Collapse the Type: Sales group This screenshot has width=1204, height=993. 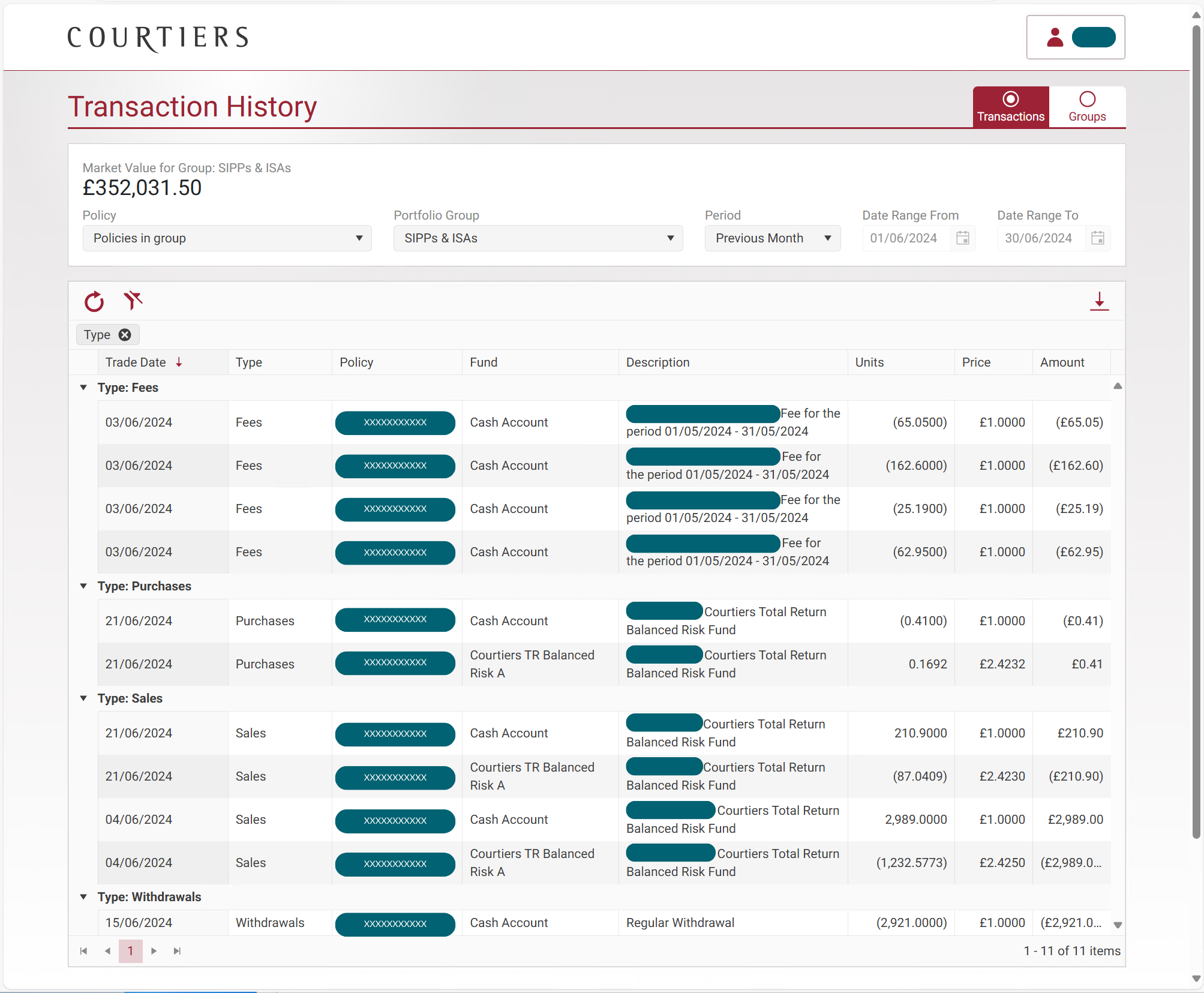(83, 698)
